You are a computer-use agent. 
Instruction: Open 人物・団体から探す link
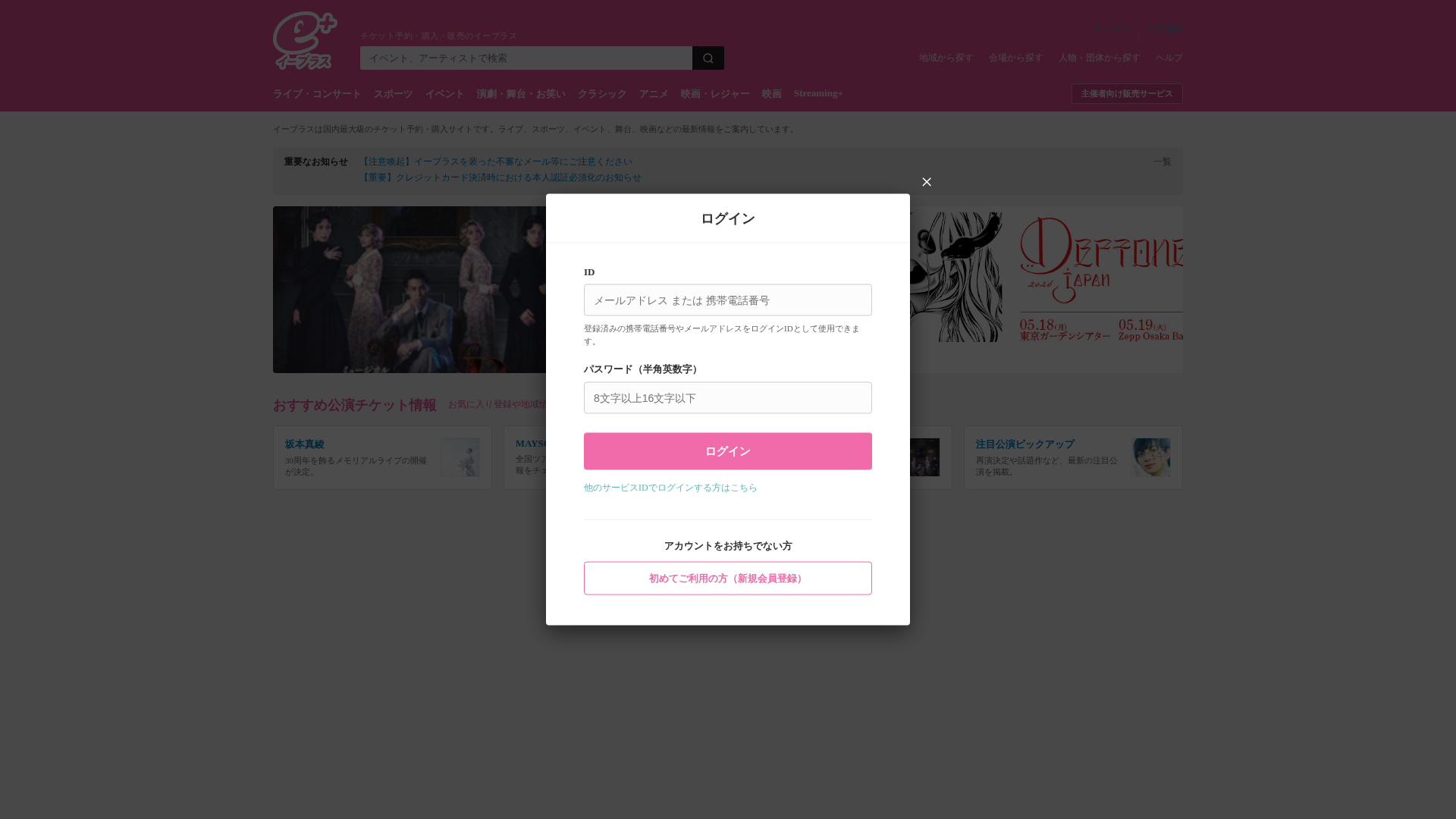(x=1099, y=58)
